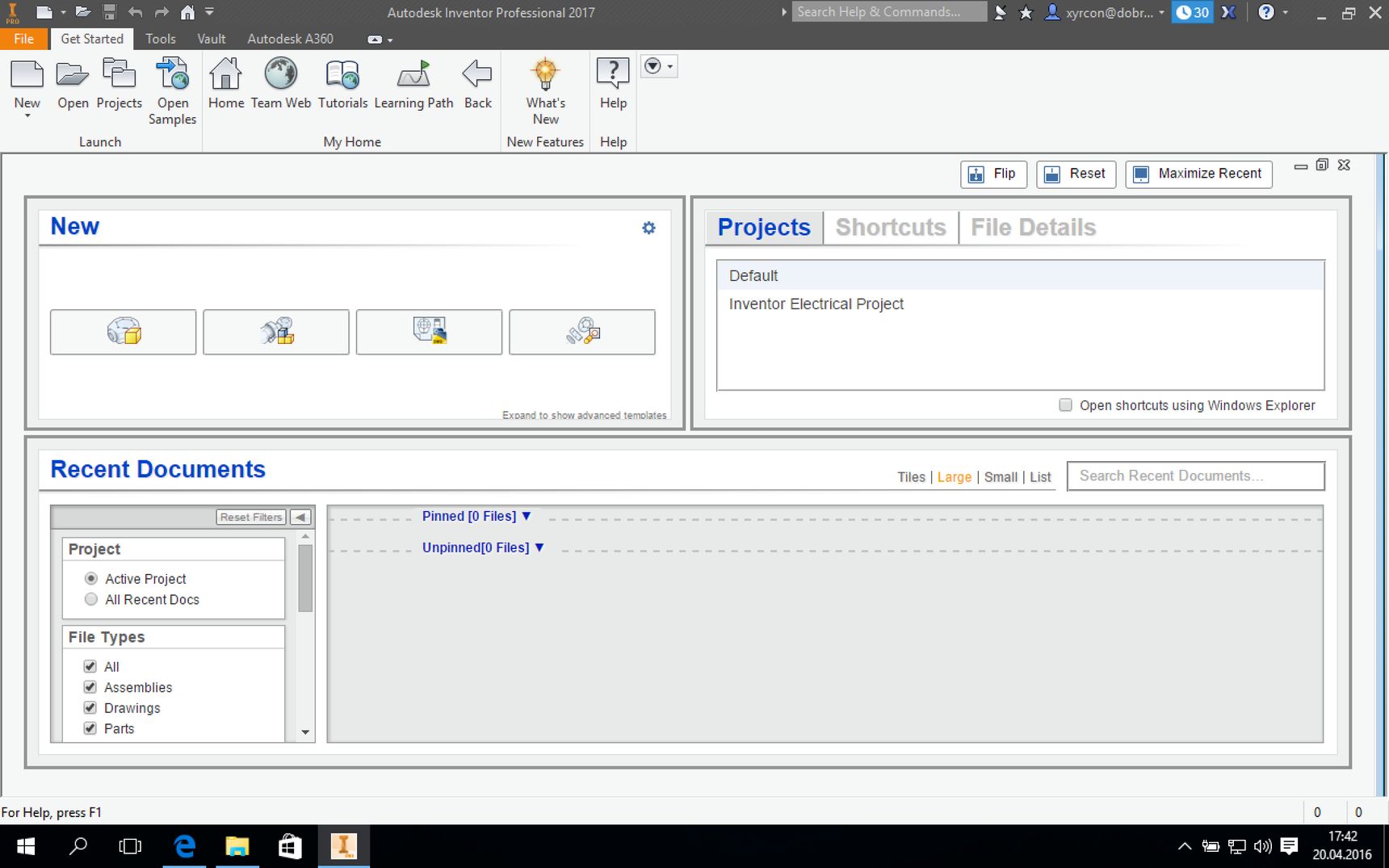Switch recent documents to Small view
The height and width of the screenshot is (868, 1389).
pyautogui.click(x=1001, y=477)
